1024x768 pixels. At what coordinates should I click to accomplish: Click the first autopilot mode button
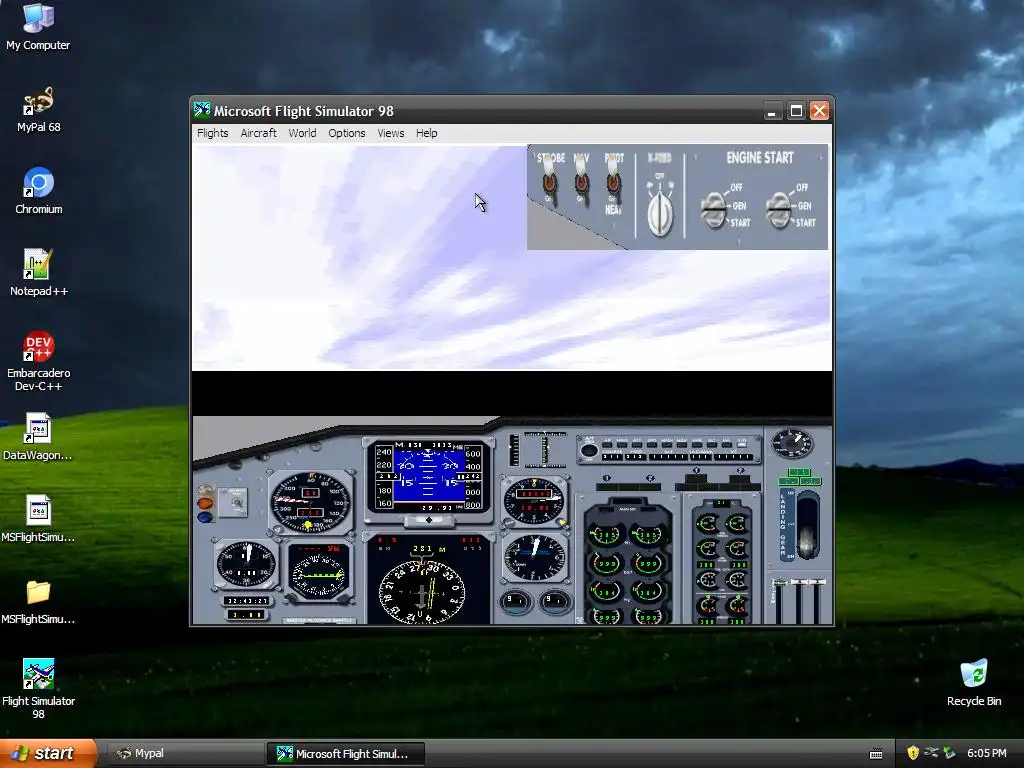coord(607,443)
